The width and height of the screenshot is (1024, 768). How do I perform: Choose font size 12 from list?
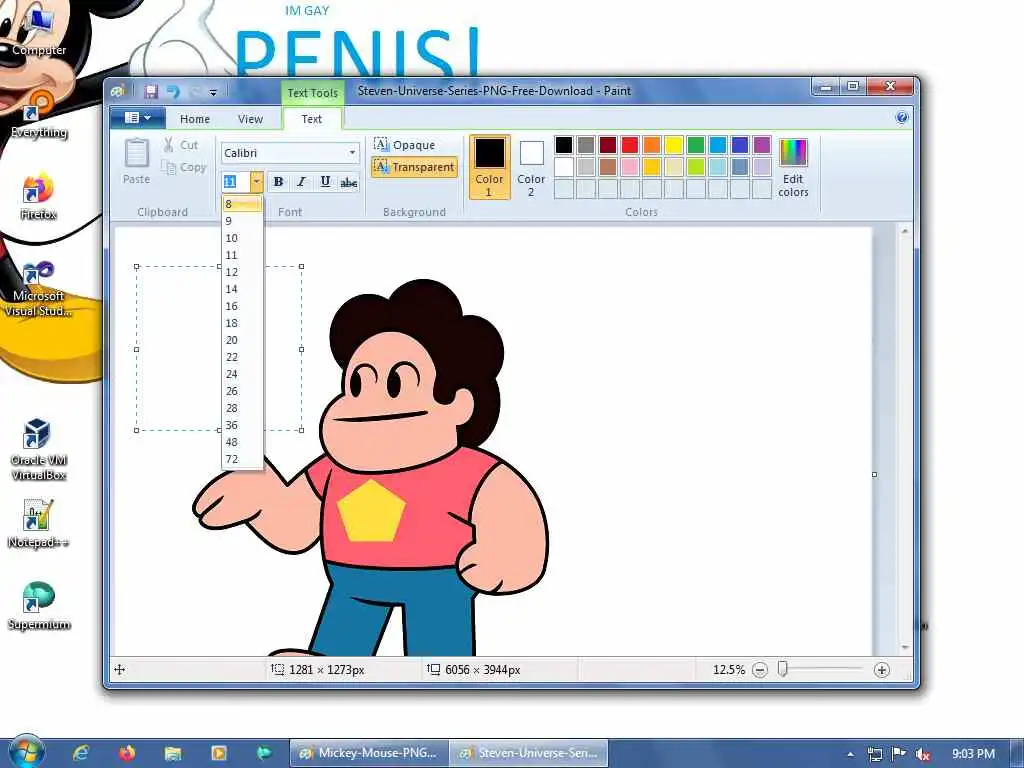coord(242,272)
